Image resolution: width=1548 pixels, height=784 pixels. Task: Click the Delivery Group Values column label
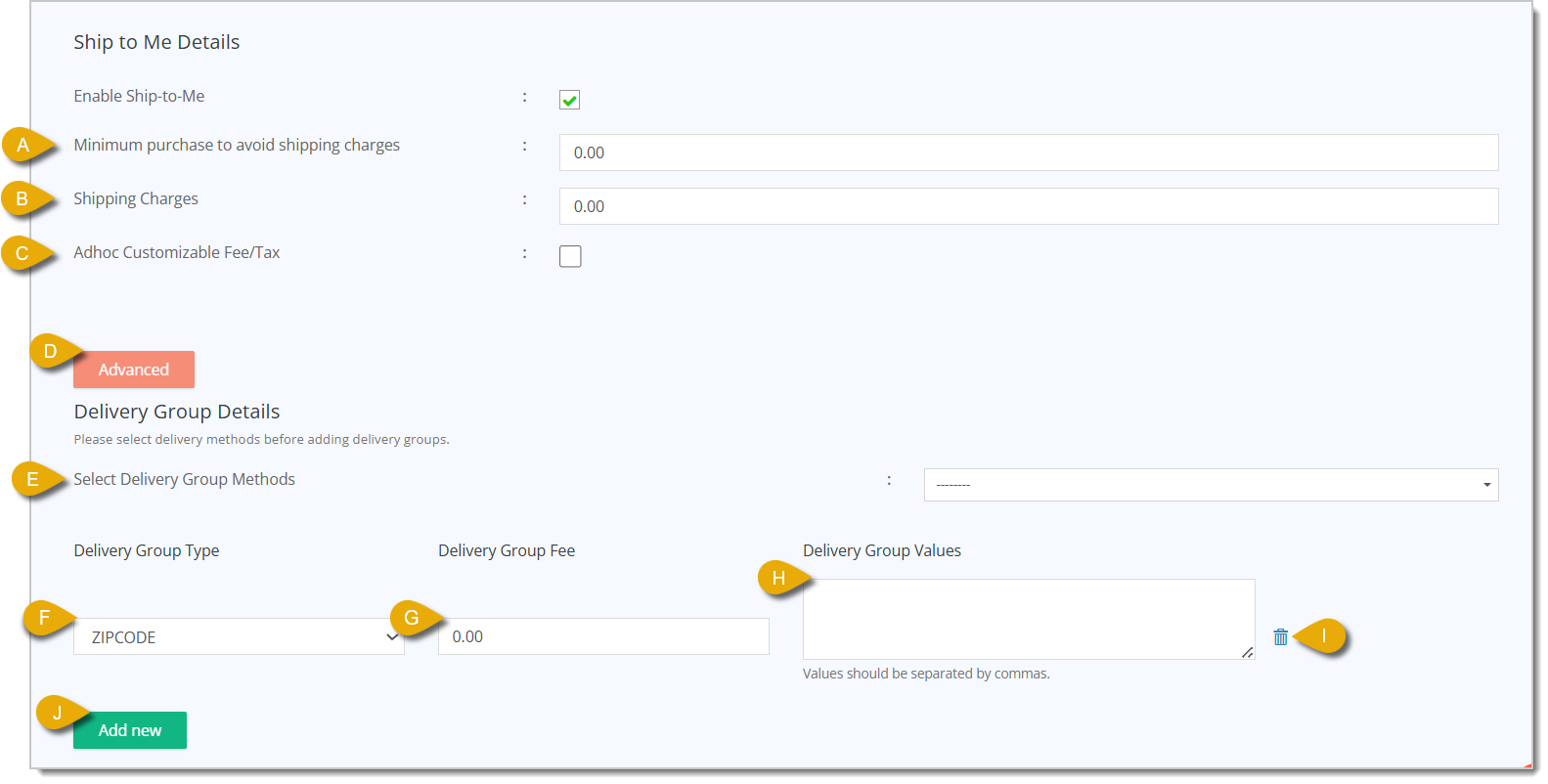coord(882,550)
